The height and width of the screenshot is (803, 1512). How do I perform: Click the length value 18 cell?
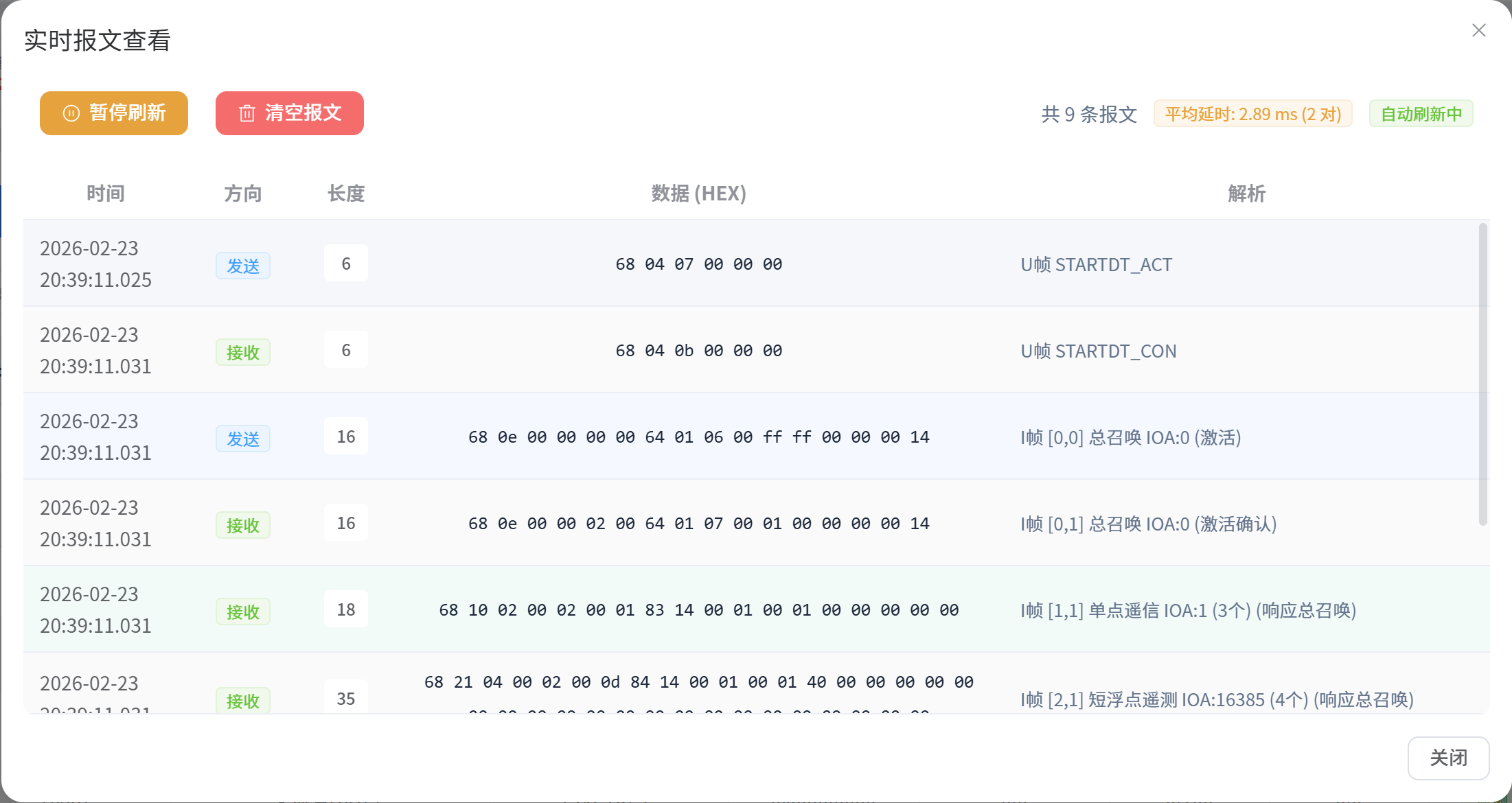tap(346, 609)
